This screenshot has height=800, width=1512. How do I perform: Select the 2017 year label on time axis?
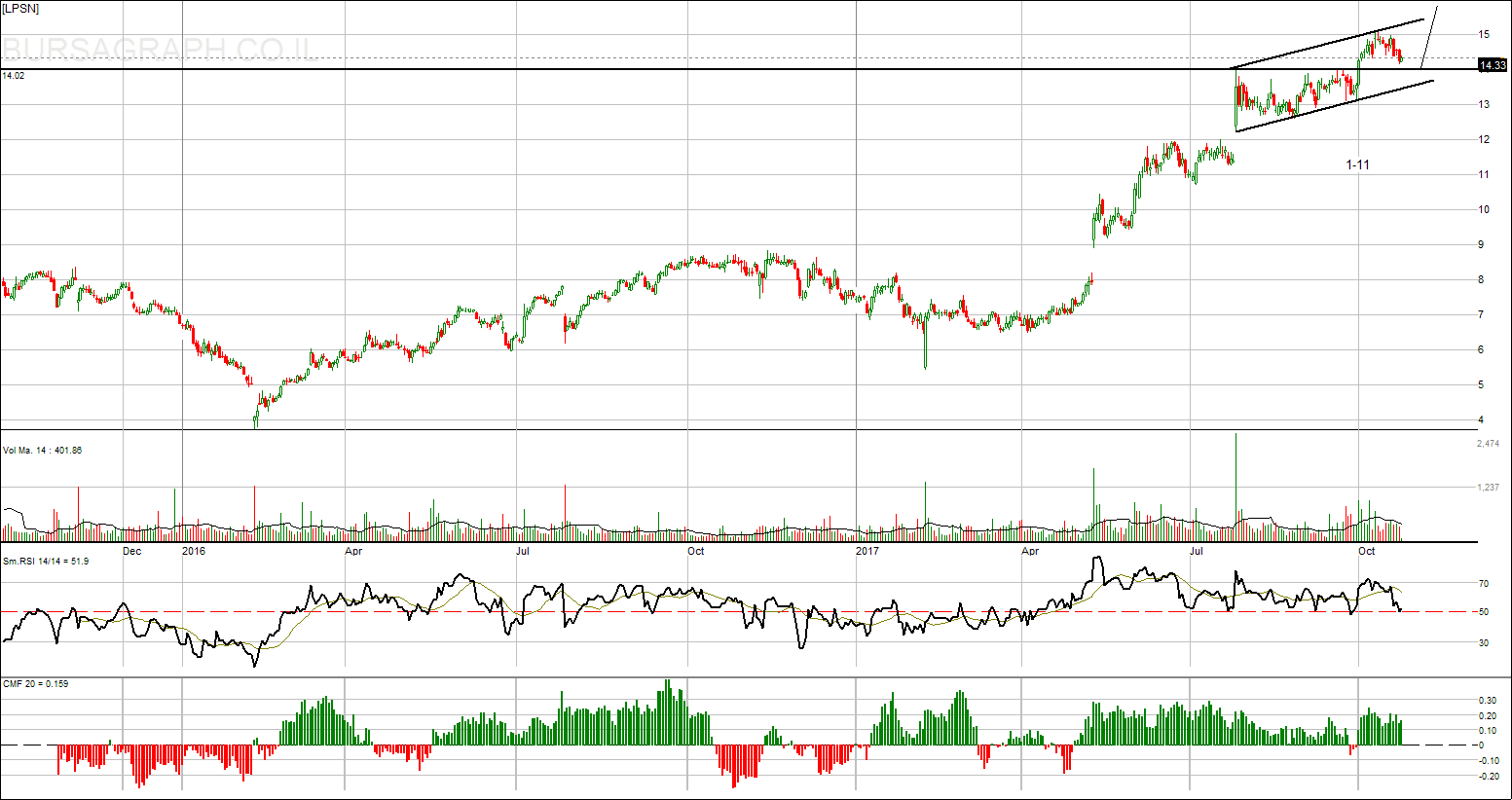[x=867, y=552]
